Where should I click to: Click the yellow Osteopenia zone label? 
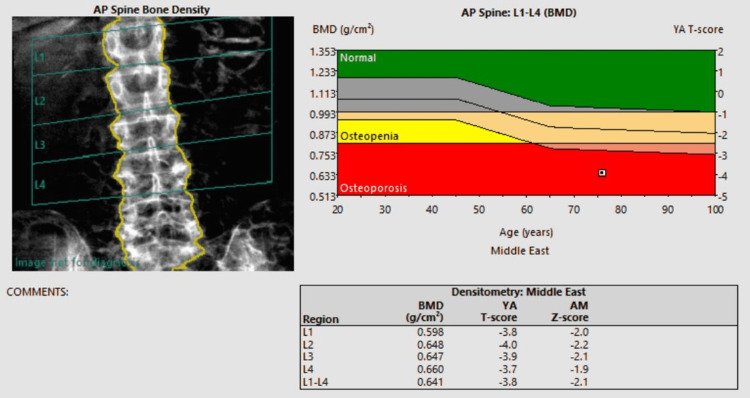[x=369, y=136]
